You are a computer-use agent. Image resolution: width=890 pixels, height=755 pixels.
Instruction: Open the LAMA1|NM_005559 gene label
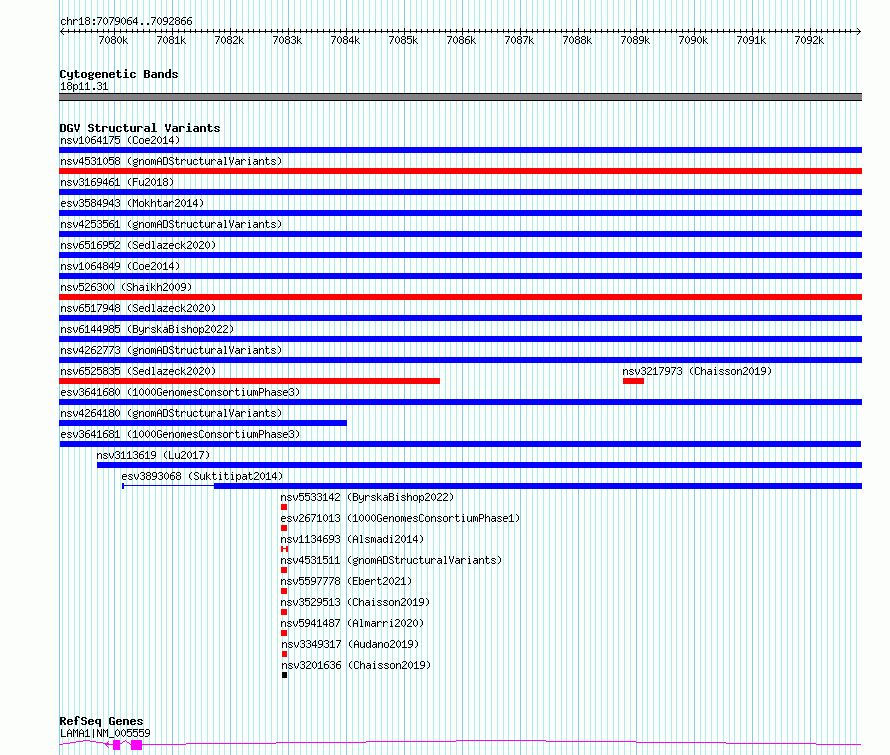105,733
